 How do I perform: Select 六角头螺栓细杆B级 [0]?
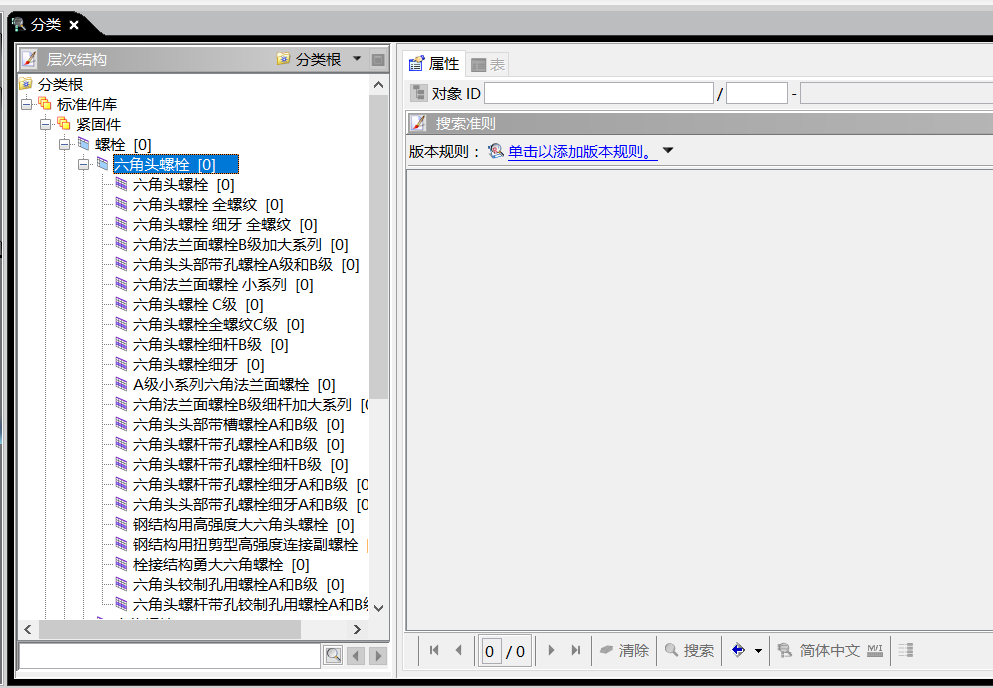coord(210,345)
